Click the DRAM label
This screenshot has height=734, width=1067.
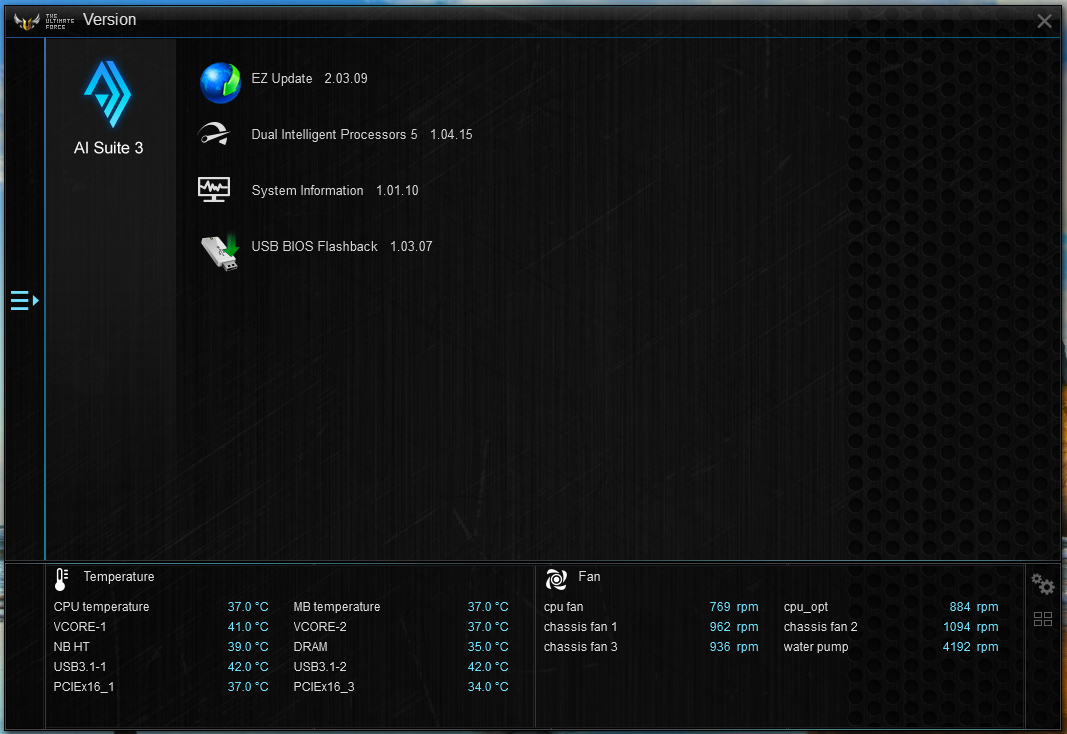310,646
